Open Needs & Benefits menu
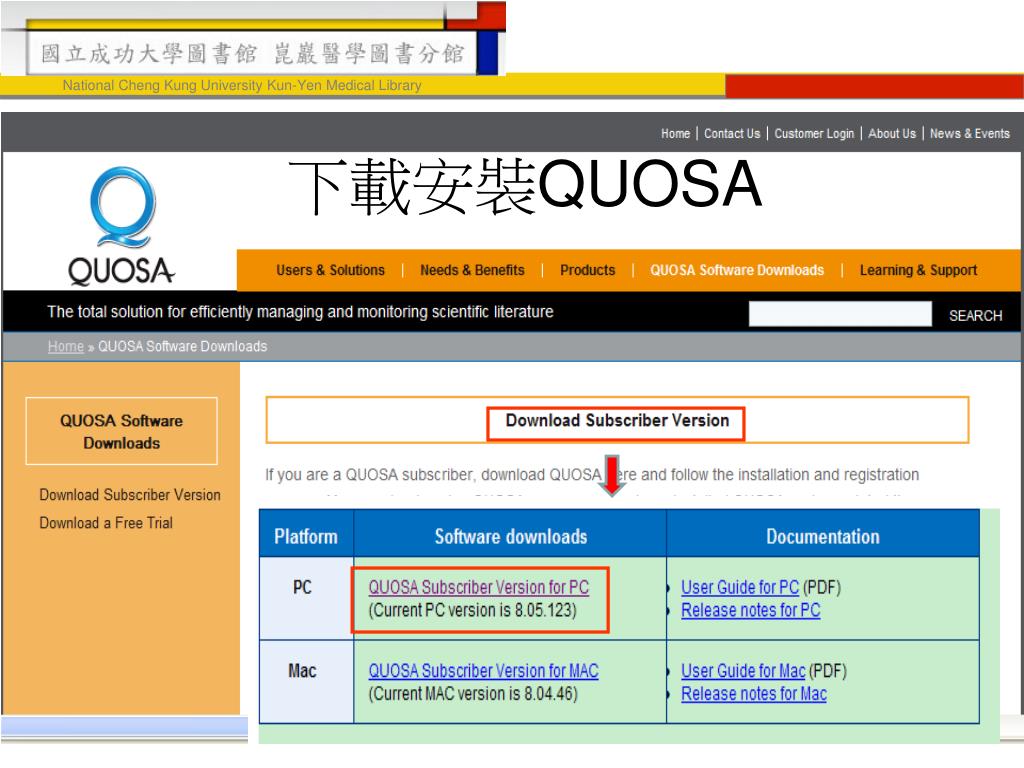 (x=472, y=270)
